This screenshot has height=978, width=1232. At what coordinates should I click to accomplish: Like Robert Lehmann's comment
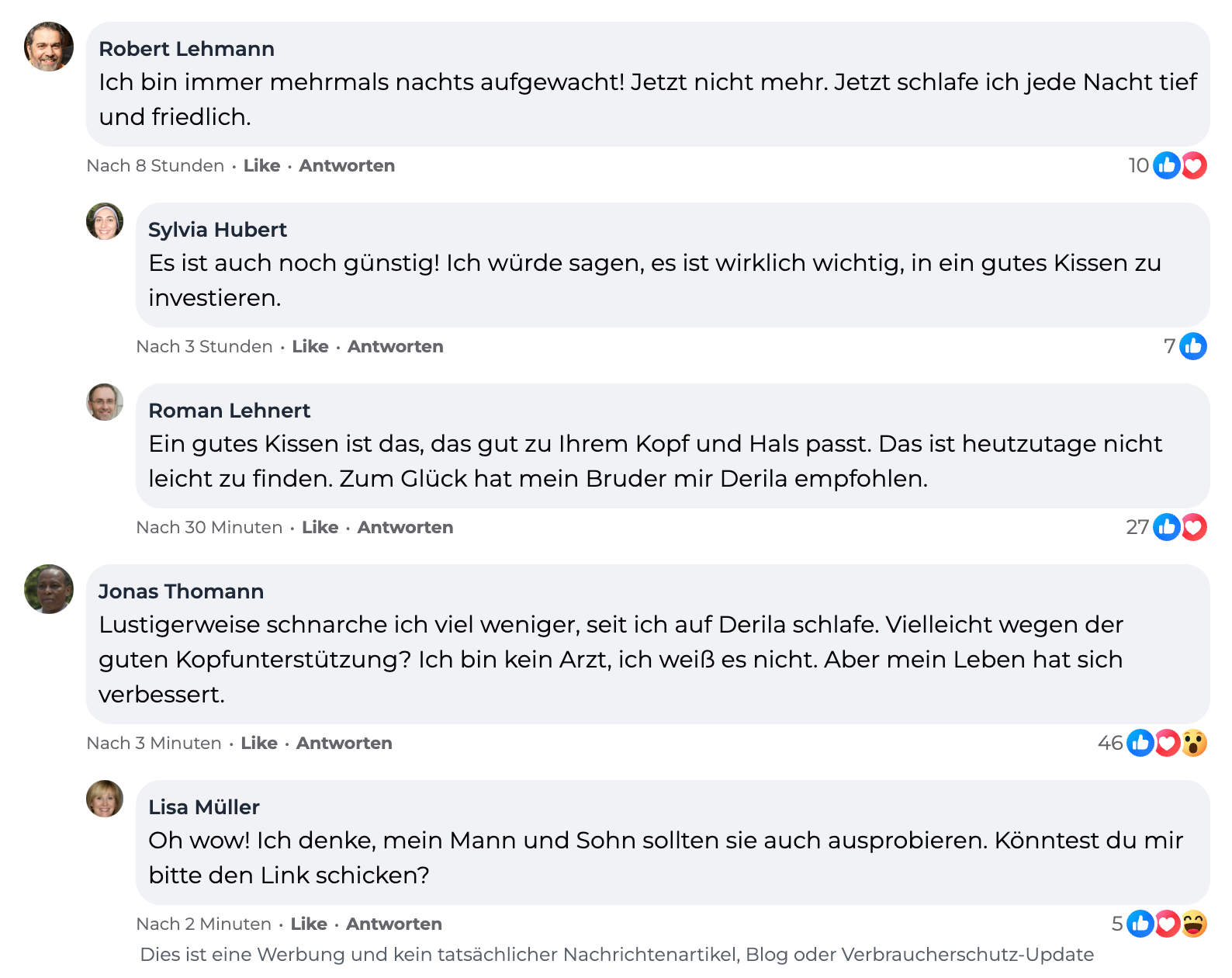point(261,165)
